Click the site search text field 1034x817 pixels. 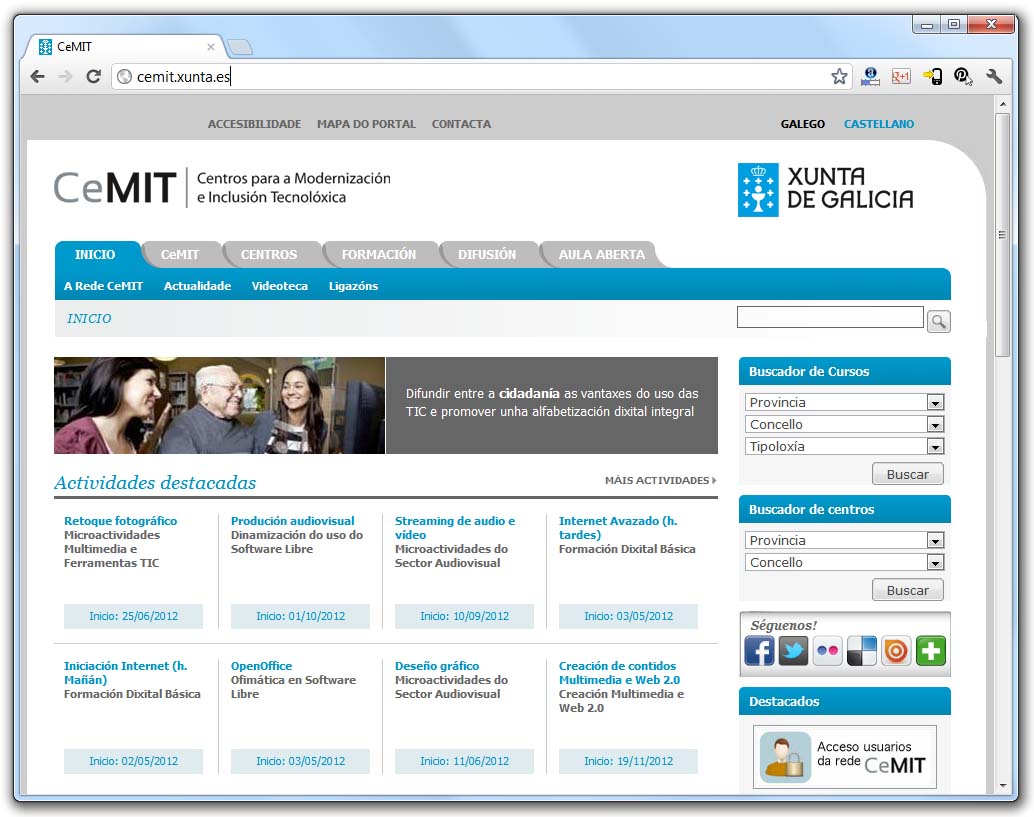(x=830, y=317)
